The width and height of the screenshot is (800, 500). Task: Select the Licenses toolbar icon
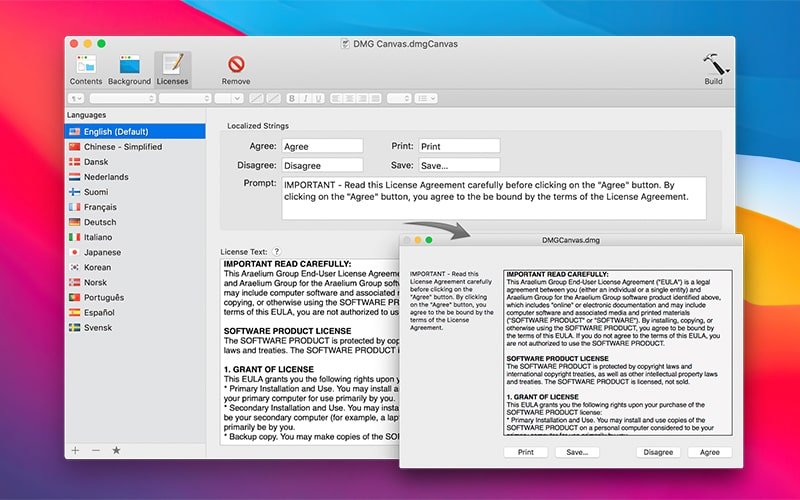pyautogui.click(x=173, y=68)
